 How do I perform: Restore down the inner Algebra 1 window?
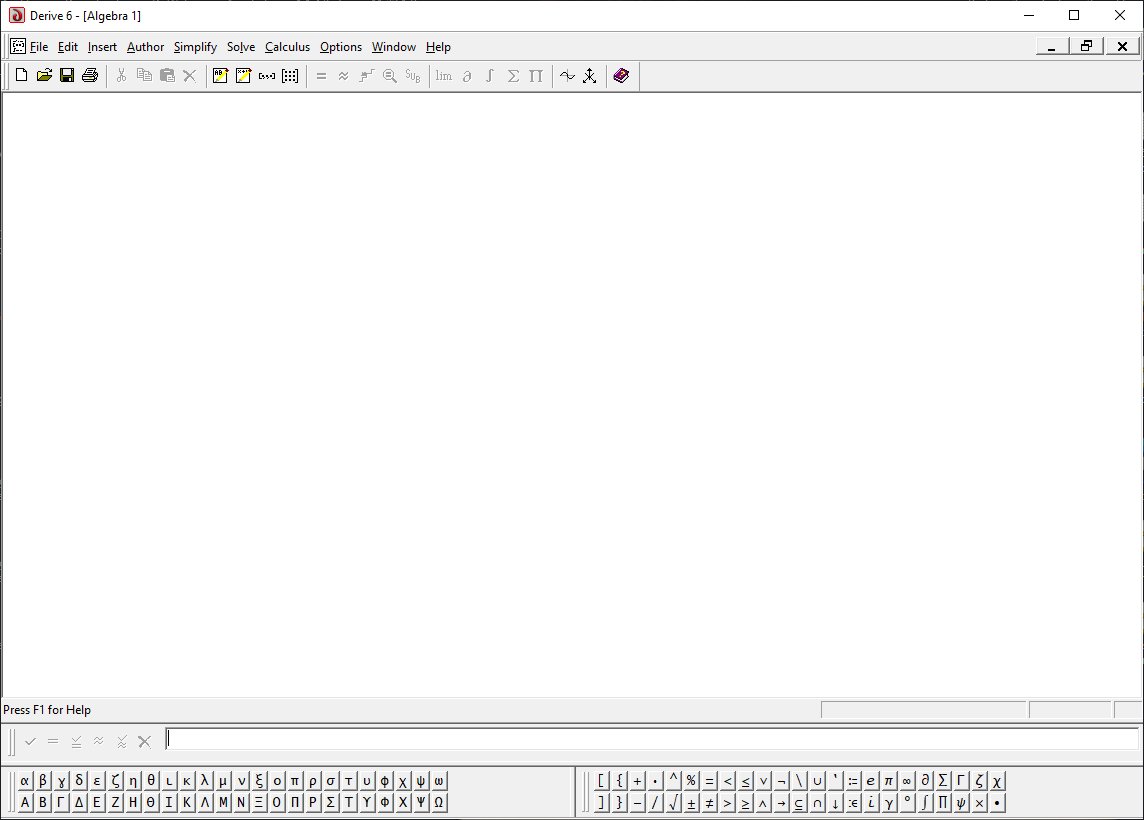1086,46
